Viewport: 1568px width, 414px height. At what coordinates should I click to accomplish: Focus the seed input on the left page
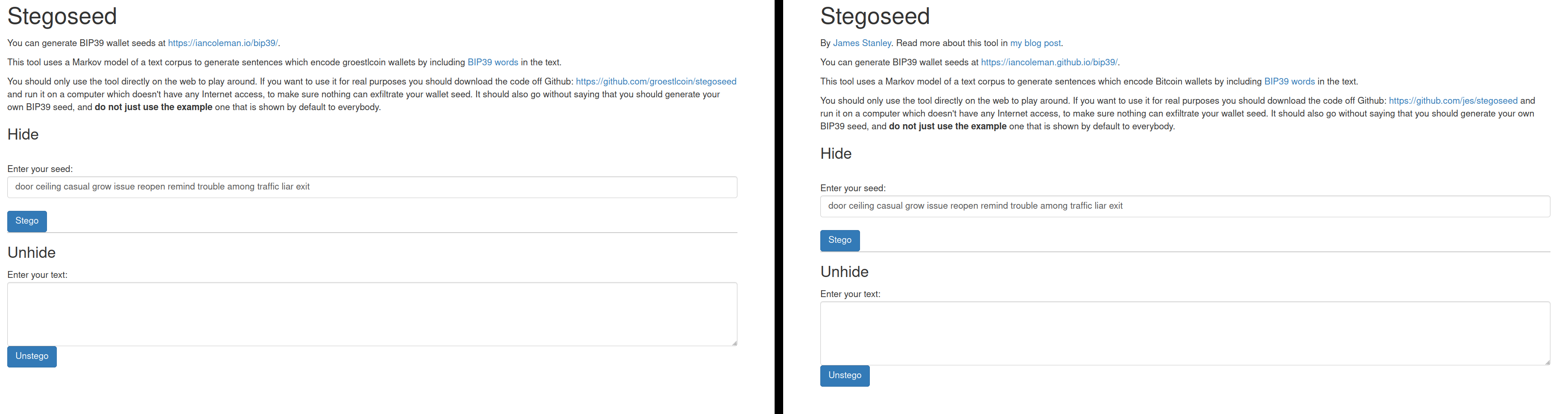[x=372, y=187]
